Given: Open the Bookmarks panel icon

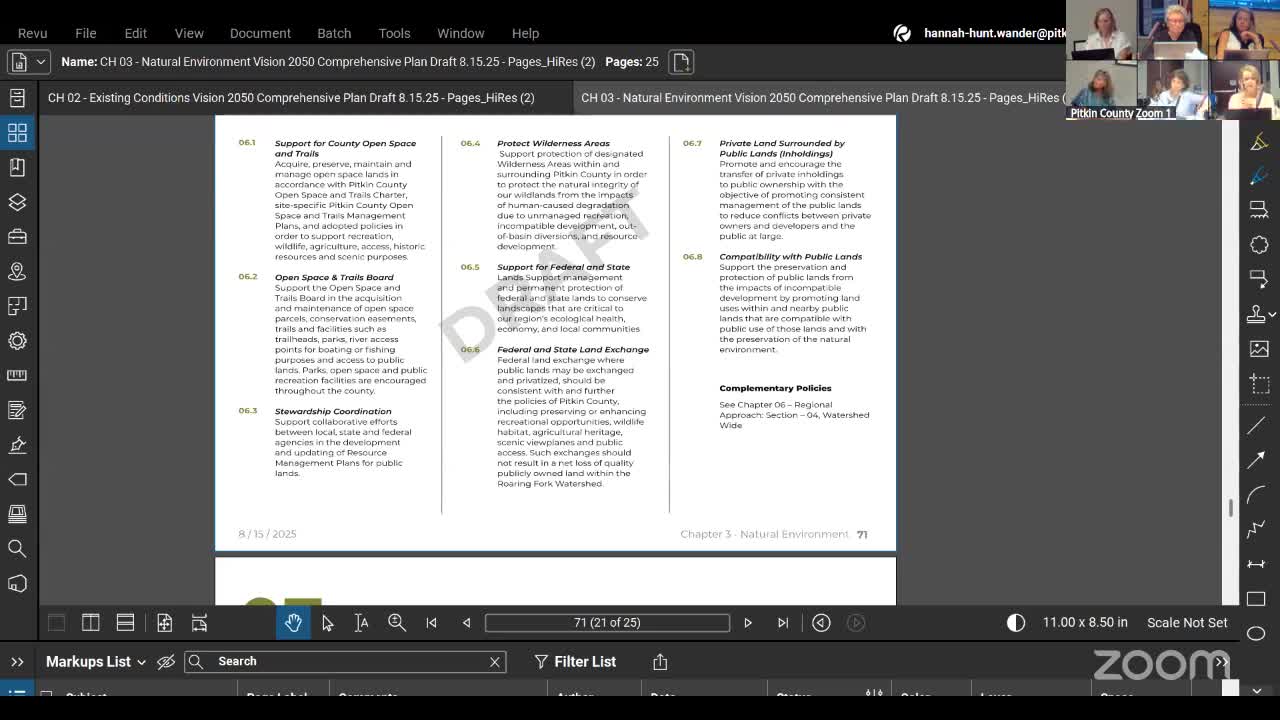Looking at the screenshot, I should point(17,167).
